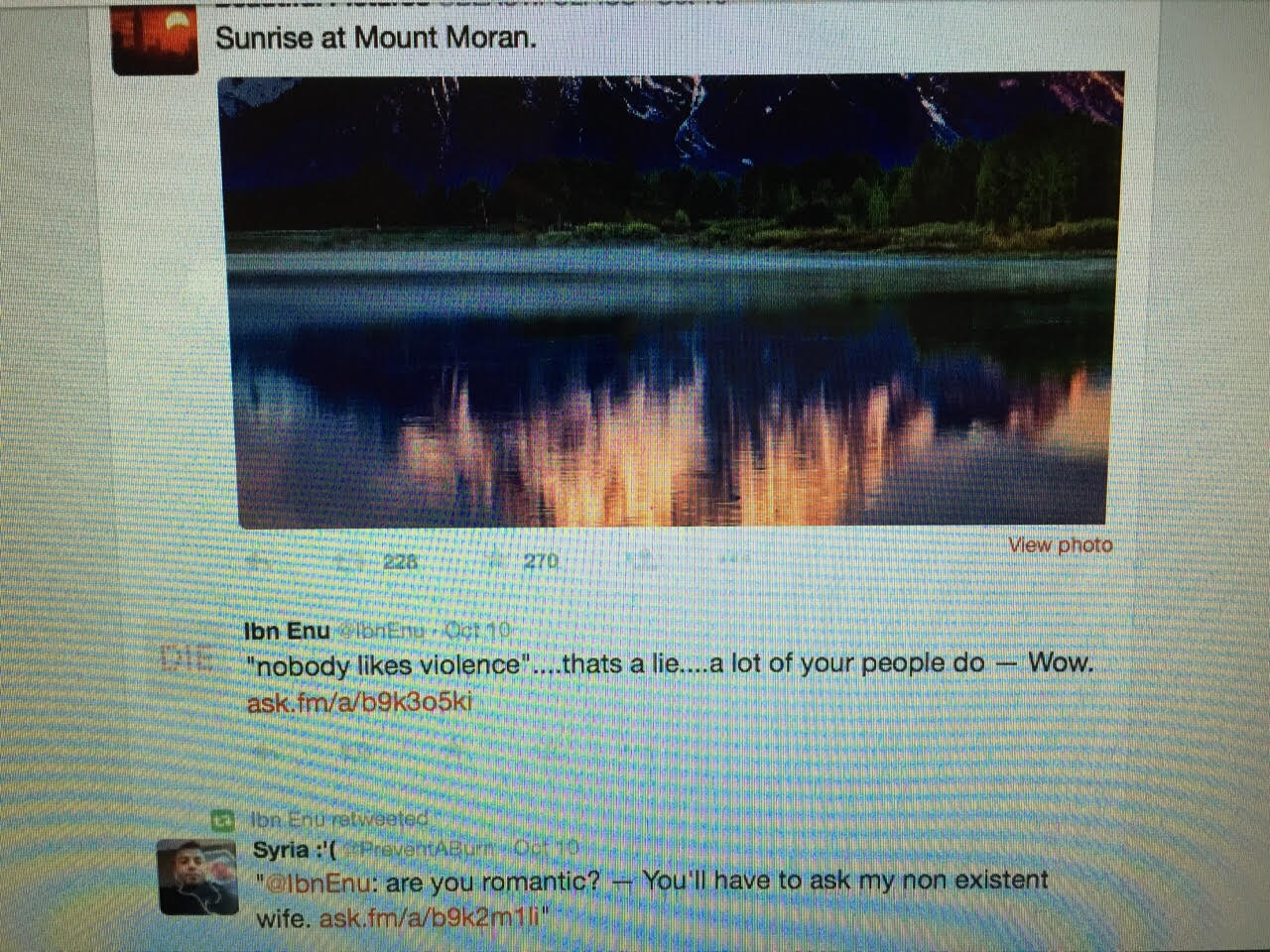
Task: Click the Oct 10 timestamp on Ibn Enu's tweet
Action: 478,630
